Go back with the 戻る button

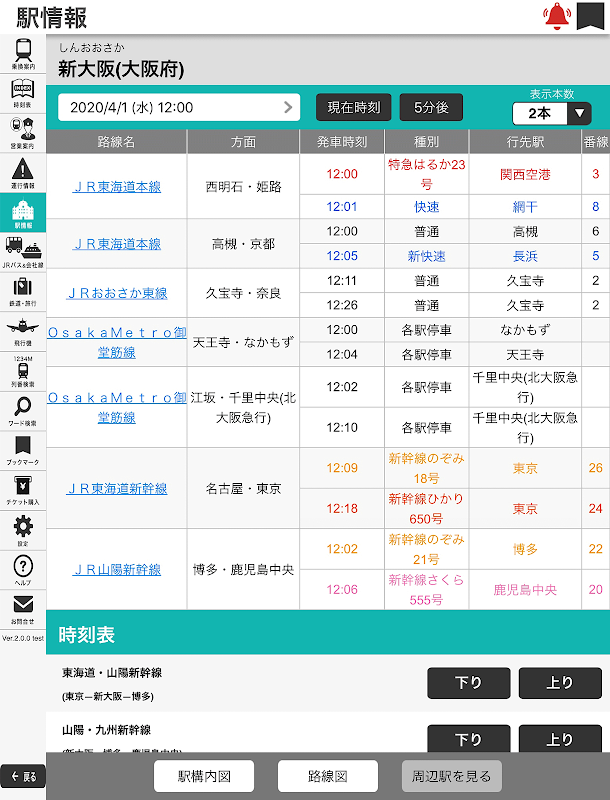click(23, 777)
